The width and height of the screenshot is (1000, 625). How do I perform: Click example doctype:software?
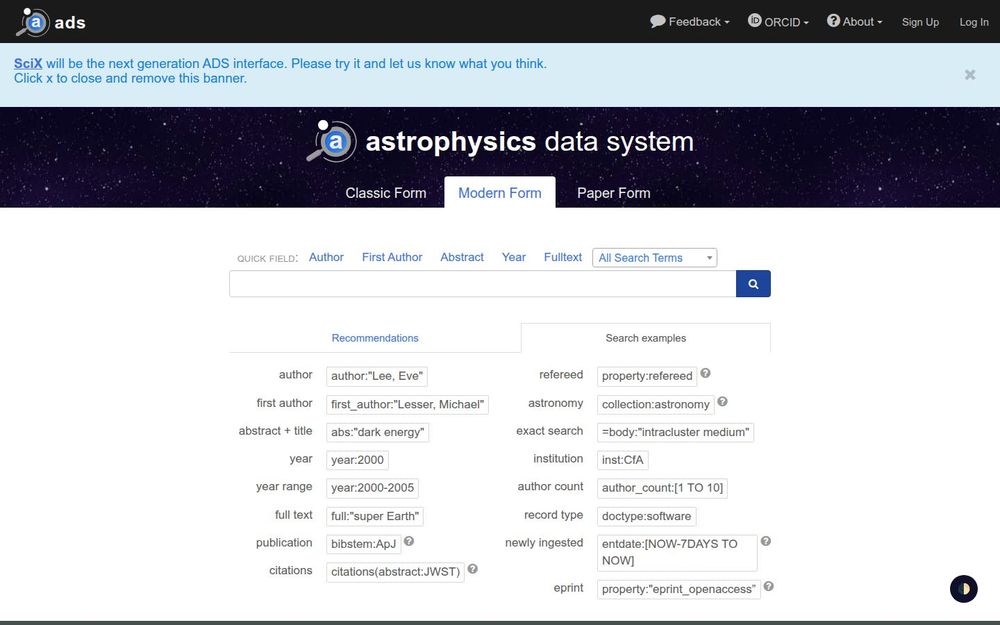tap(647, 516)
